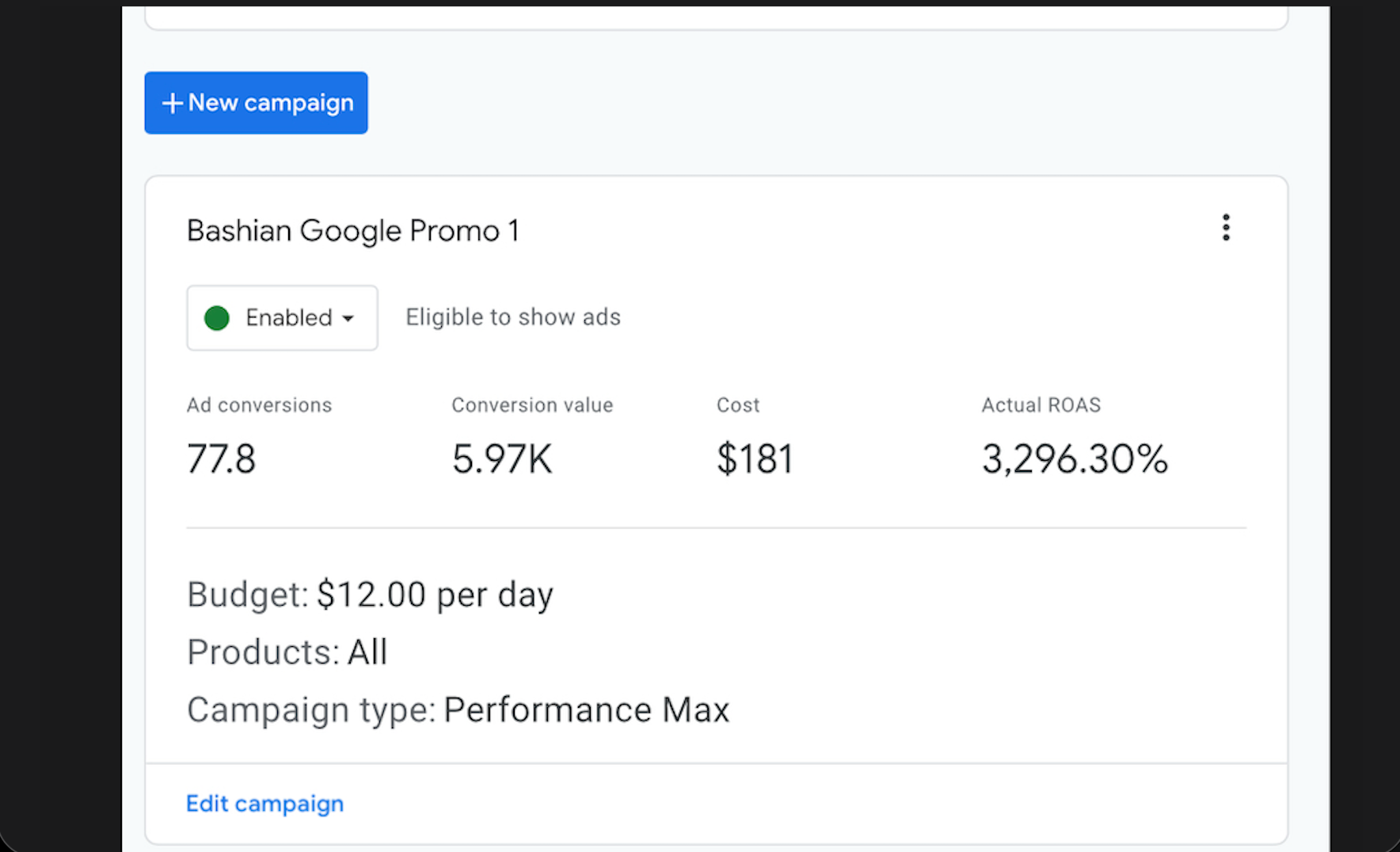Screen dimensions: 1400x852
Task: Click the plus icon on New campaign
Action: point(172,103)
